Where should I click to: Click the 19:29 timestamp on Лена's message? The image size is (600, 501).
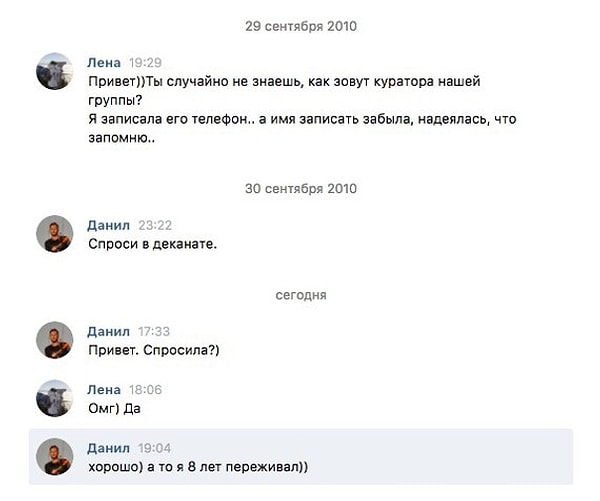click(x=146, y=62)
